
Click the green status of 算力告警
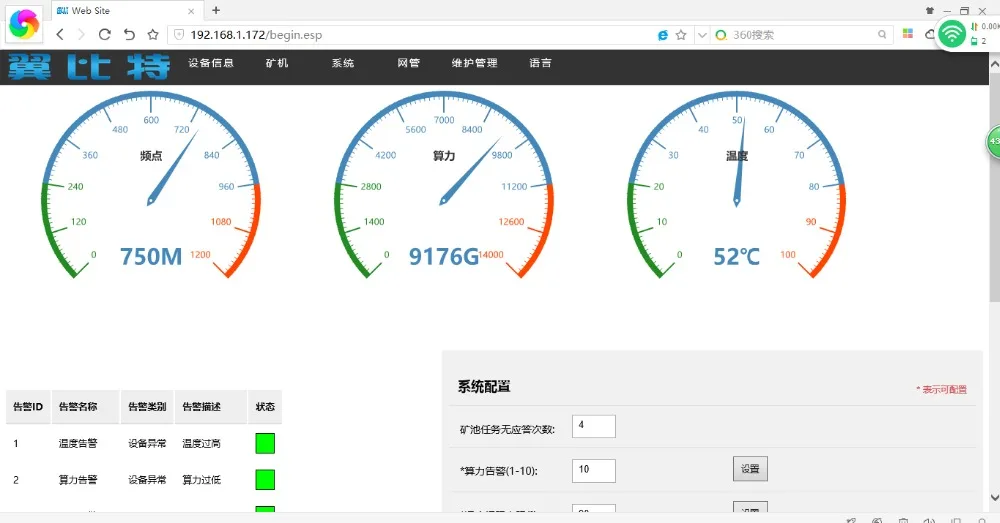click(x=265, y=480)
